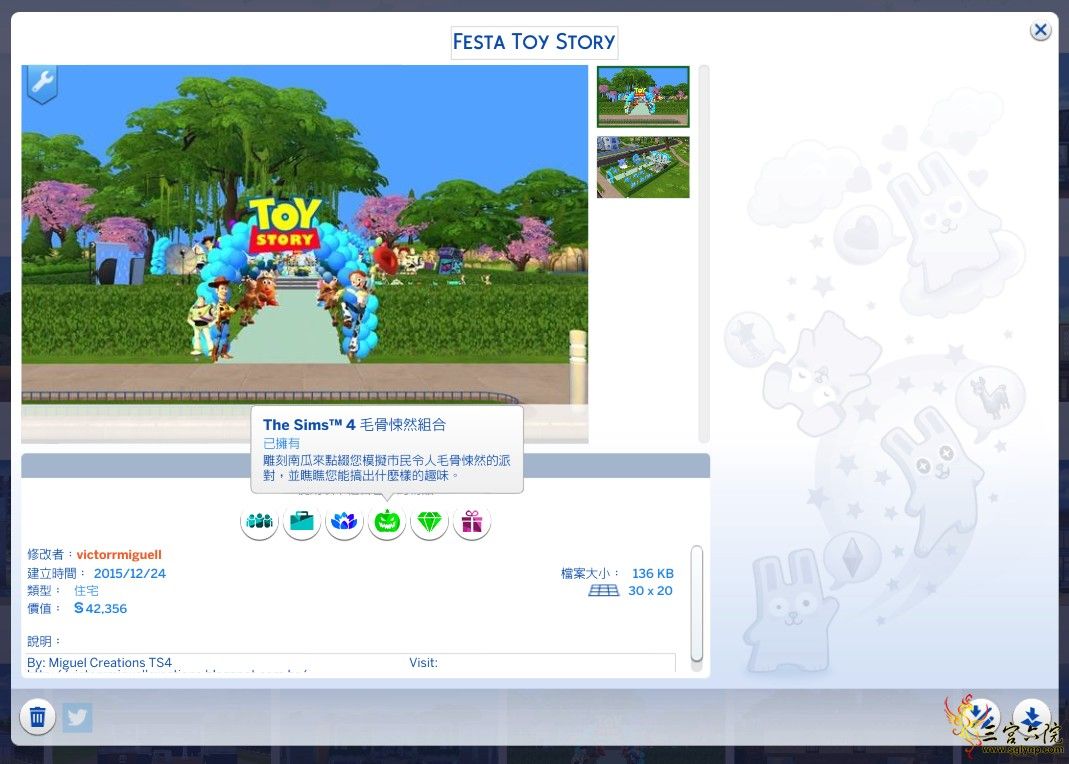Share the lot via the Twitter icon

[77, 717]
